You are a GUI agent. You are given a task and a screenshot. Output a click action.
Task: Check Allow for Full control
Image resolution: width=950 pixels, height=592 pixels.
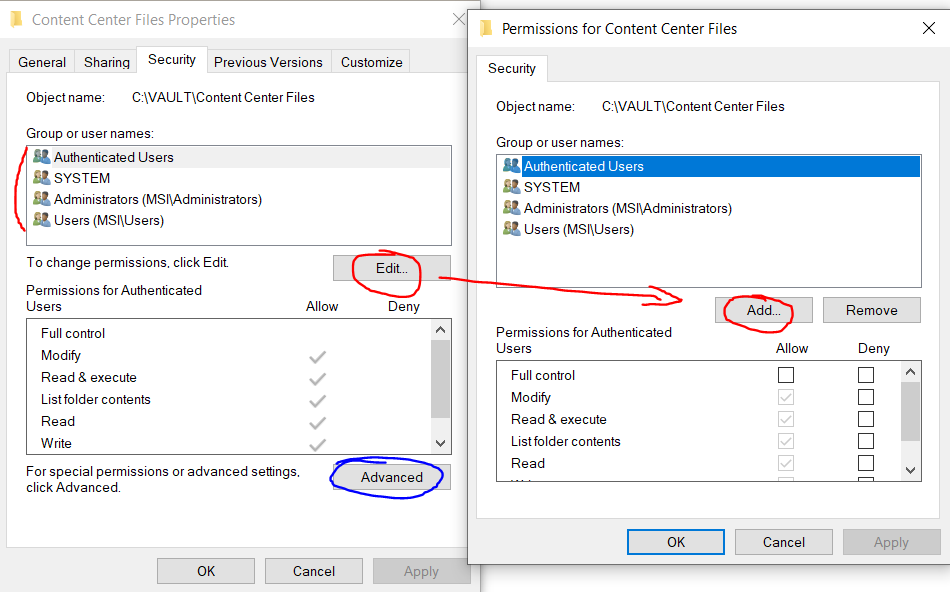click(x=786, y=375)
